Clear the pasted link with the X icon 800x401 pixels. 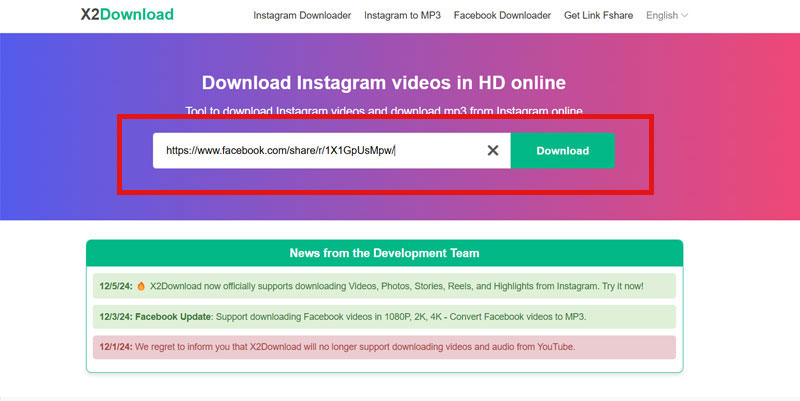tap(493, 151)
